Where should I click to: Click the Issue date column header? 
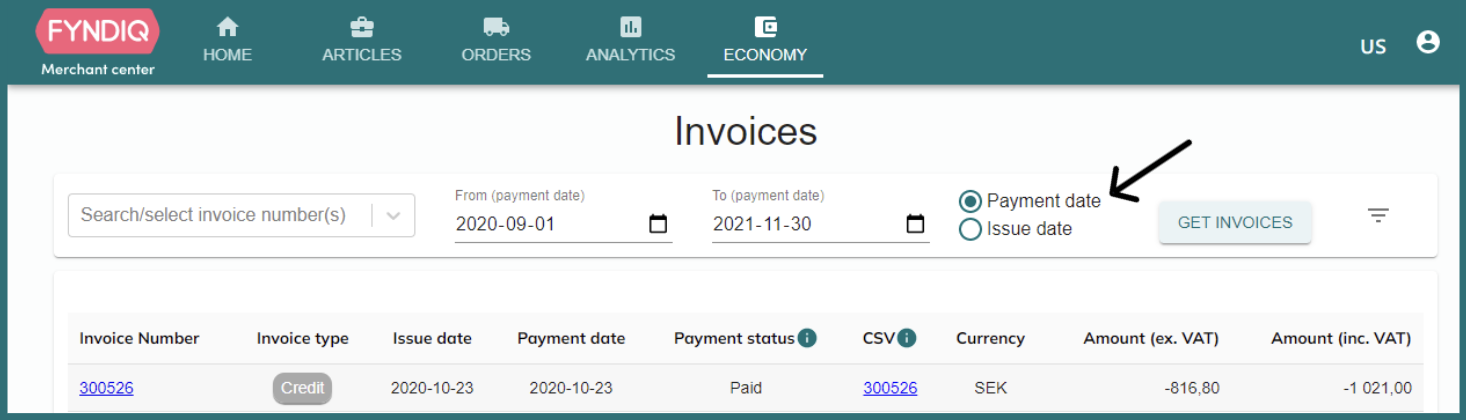(432, 338)
